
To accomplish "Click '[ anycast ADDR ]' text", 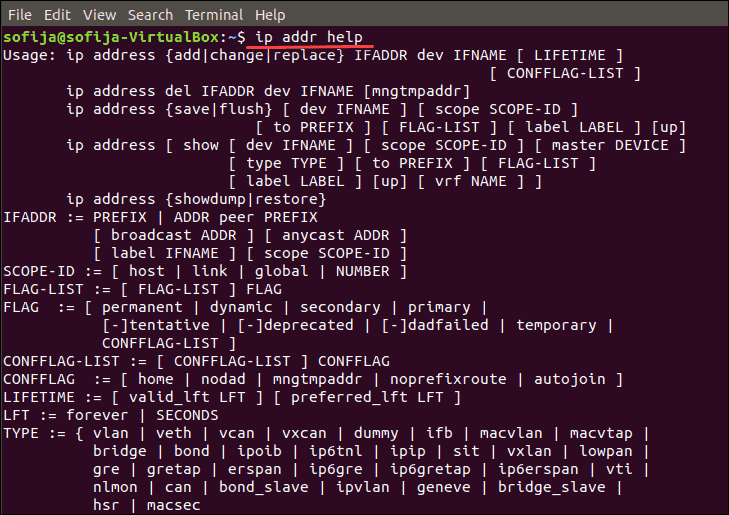I will click(x=336, y=236).
